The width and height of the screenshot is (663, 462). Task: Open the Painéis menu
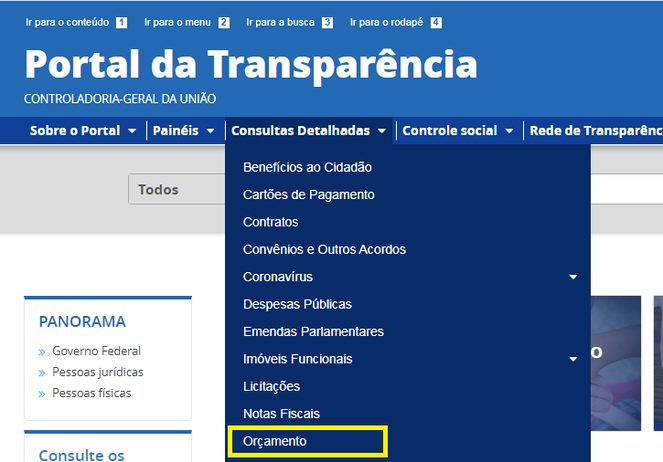pyautogui.click(x=184, y=131)
